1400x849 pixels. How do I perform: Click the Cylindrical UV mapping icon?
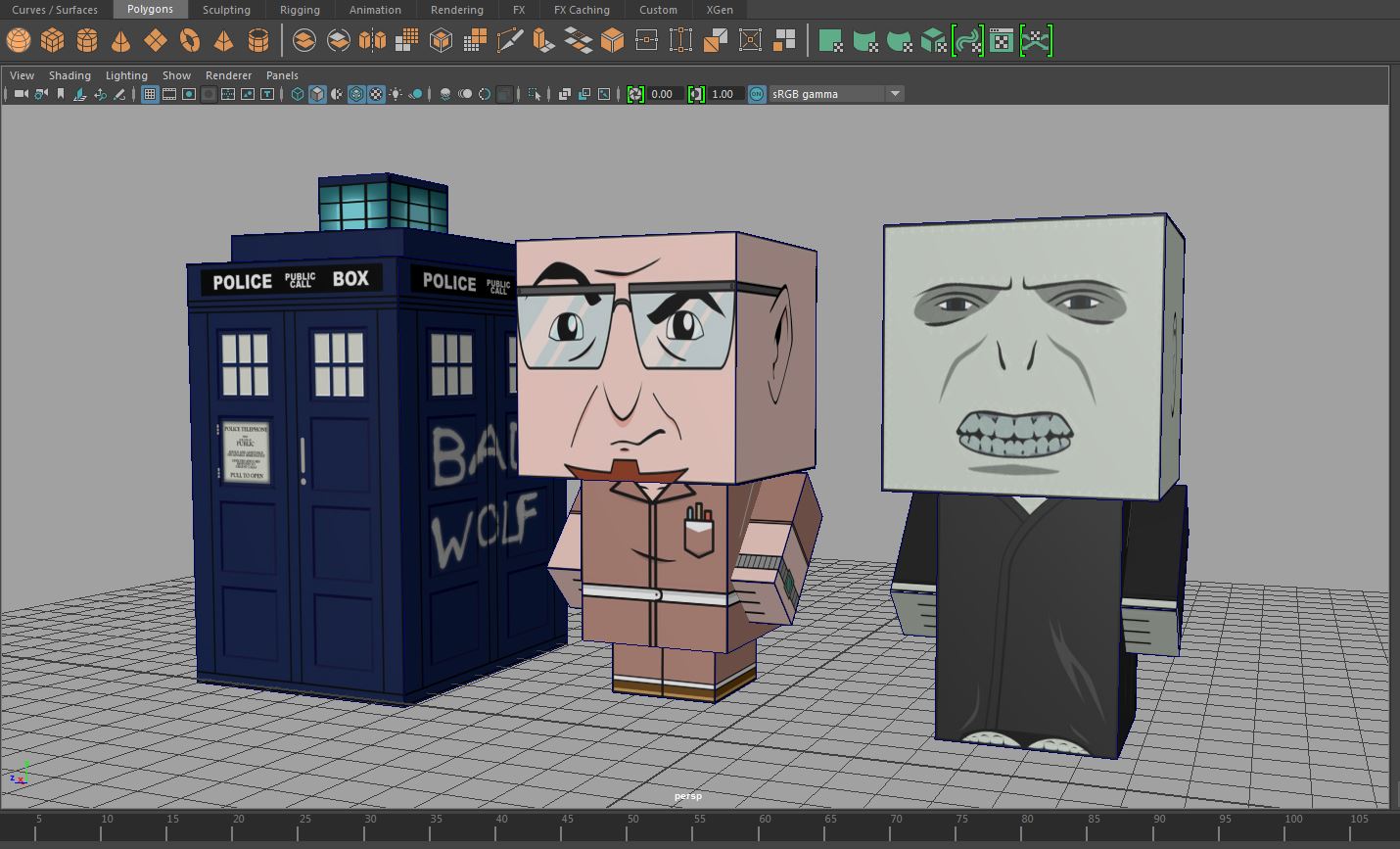(x=865, y=40)
